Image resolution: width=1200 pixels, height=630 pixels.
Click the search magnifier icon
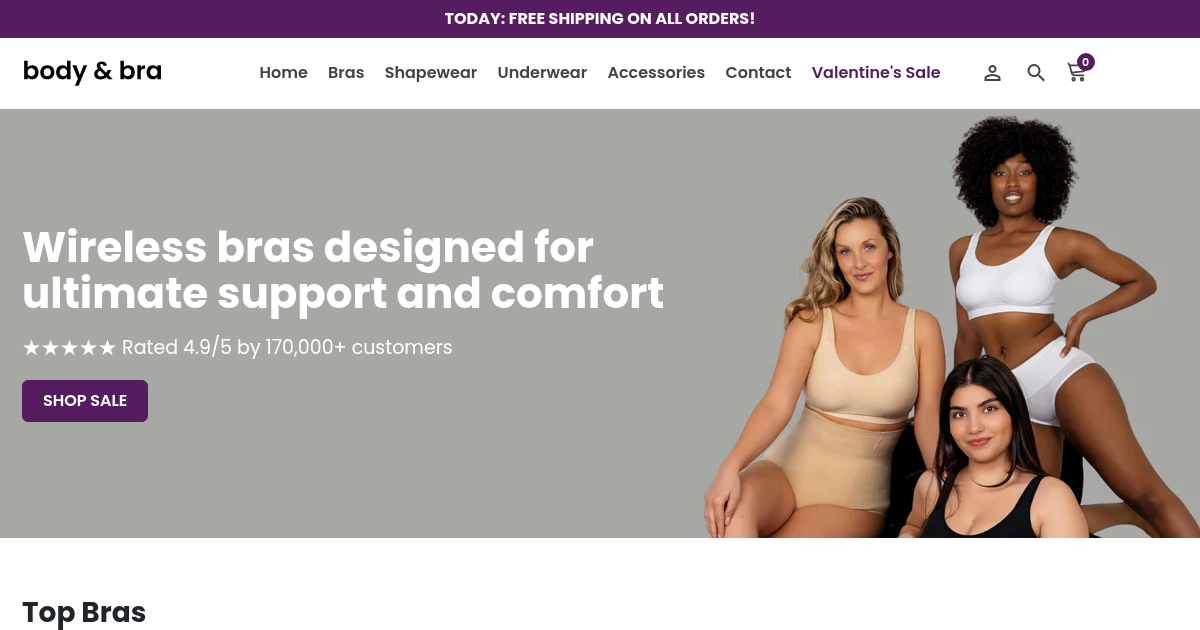[1036, 73]
